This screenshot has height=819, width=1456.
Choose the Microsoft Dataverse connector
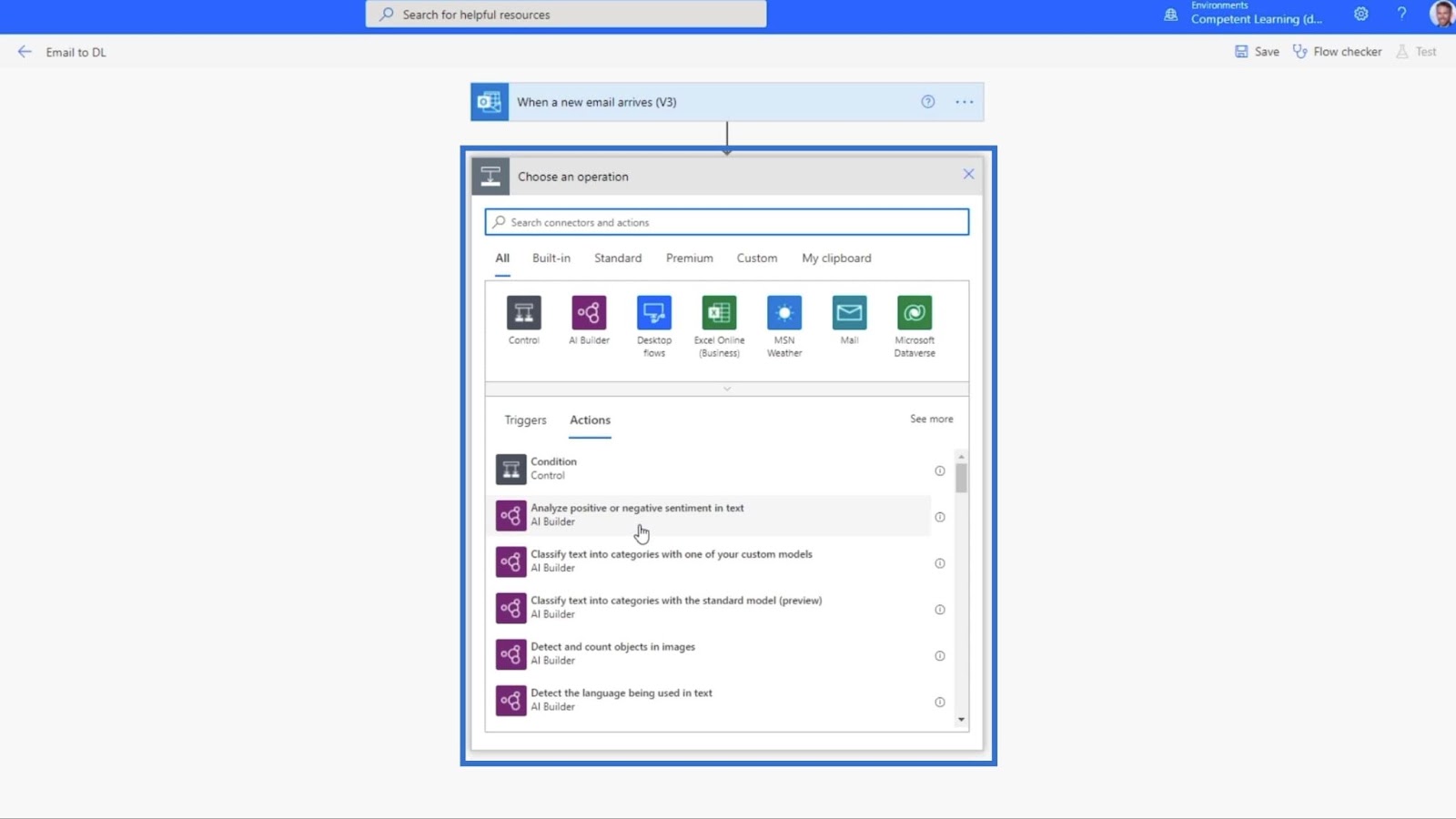(x=915, y=313)
